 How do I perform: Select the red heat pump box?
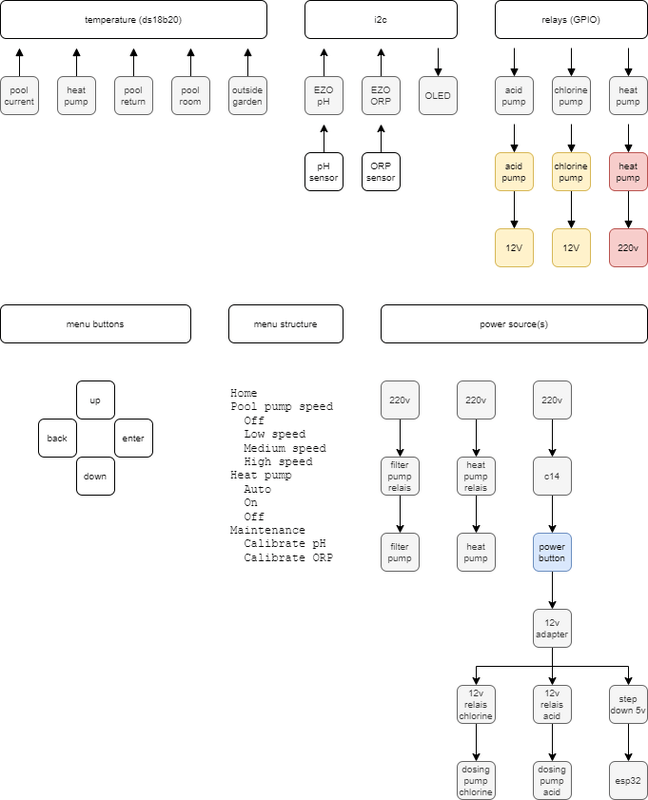(628, 171)
